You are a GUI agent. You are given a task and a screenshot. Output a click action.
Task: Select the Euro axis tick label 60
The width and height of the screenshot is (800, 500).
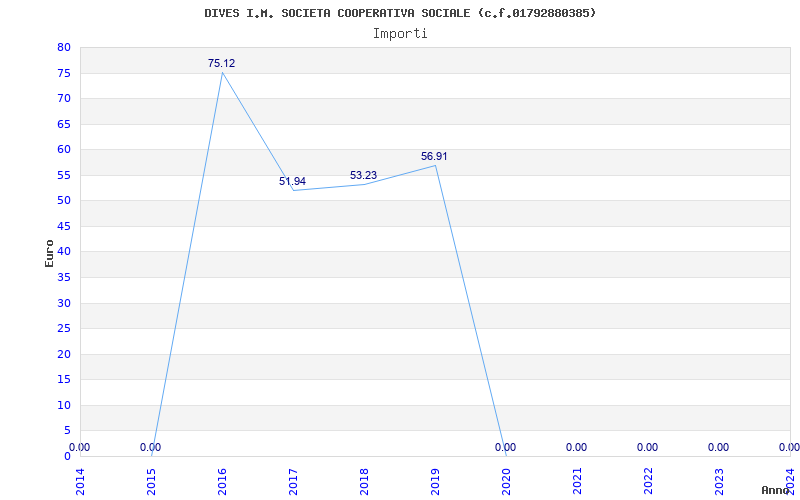click(x=64, y=149)
